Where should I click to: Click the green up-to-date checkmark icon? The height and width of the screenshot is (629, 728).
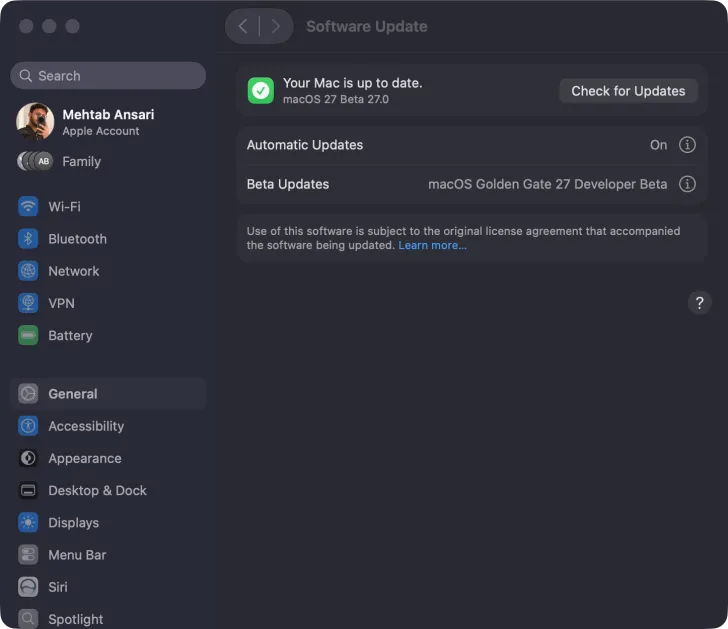point(260,91)
